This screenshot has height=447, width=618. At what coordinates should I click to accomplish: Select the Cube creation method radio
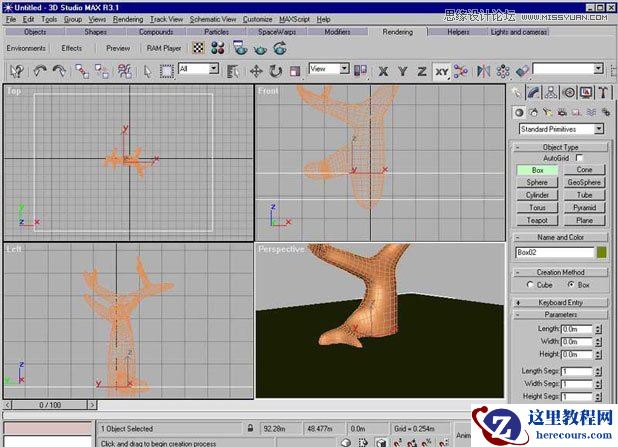530,285
